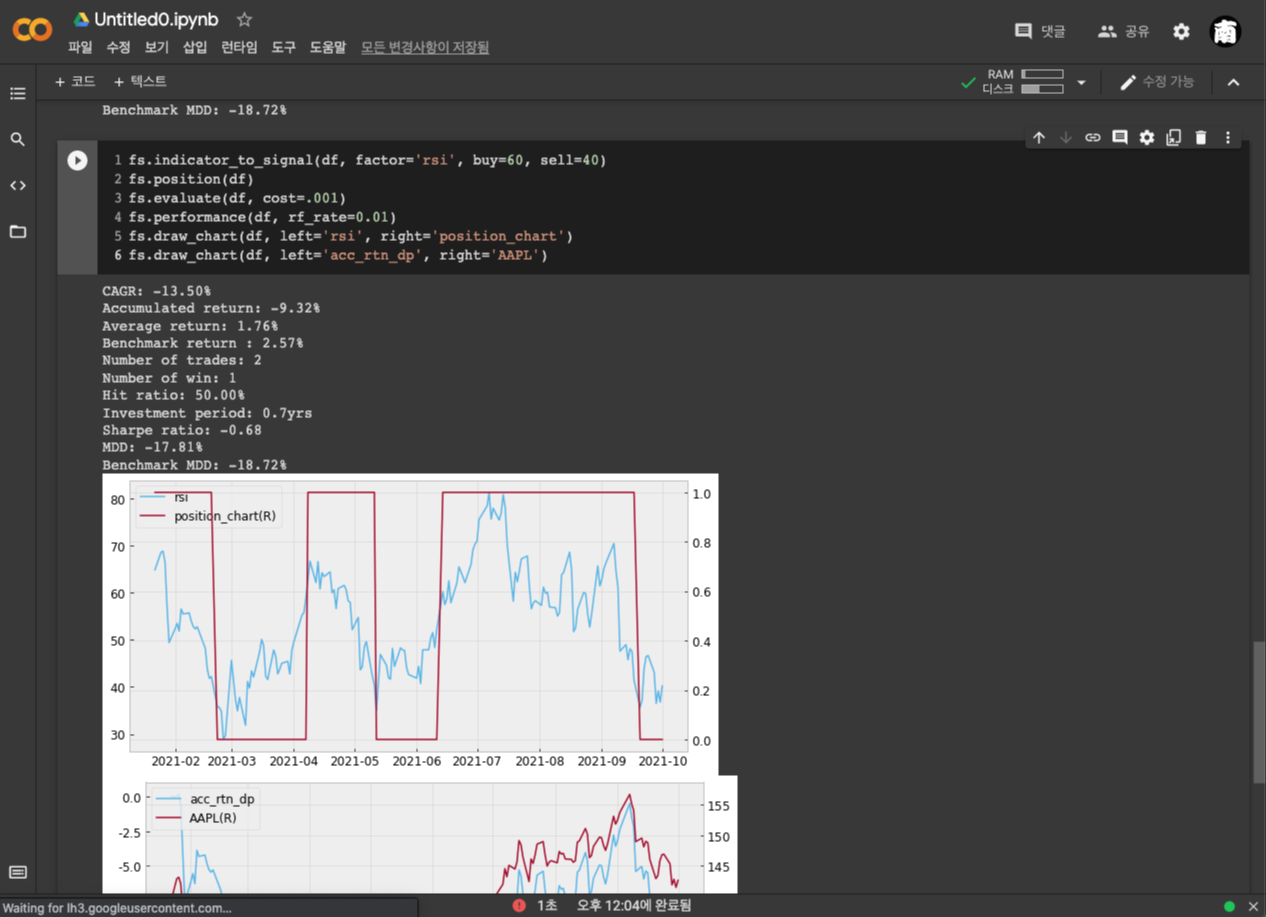Click the acc_rtn_dp and AAPL plot image
The height and width of the screenshot is (917, 1266).
(x=419, y=834)
